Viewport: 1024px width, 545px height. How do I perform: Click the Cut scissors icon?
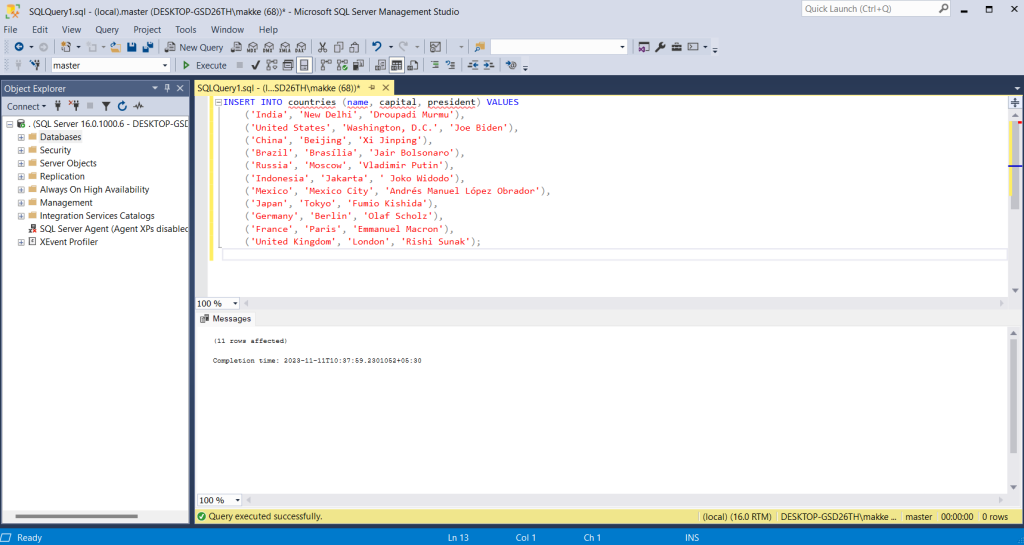pyautogui.click(x=322, y=47)
